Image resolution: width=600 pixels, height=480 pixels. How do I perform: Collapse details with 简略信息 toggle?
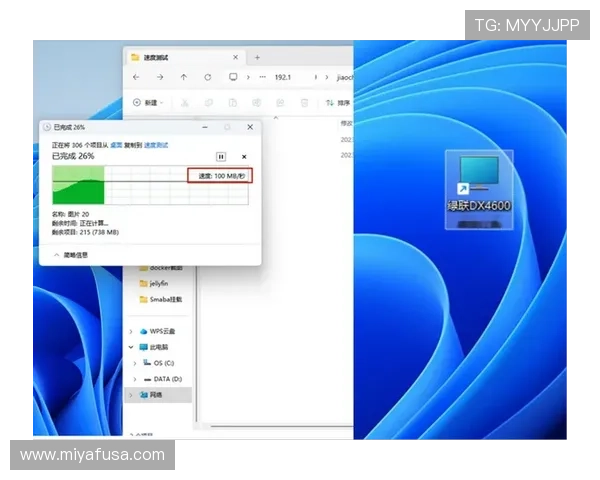point(71,255)
